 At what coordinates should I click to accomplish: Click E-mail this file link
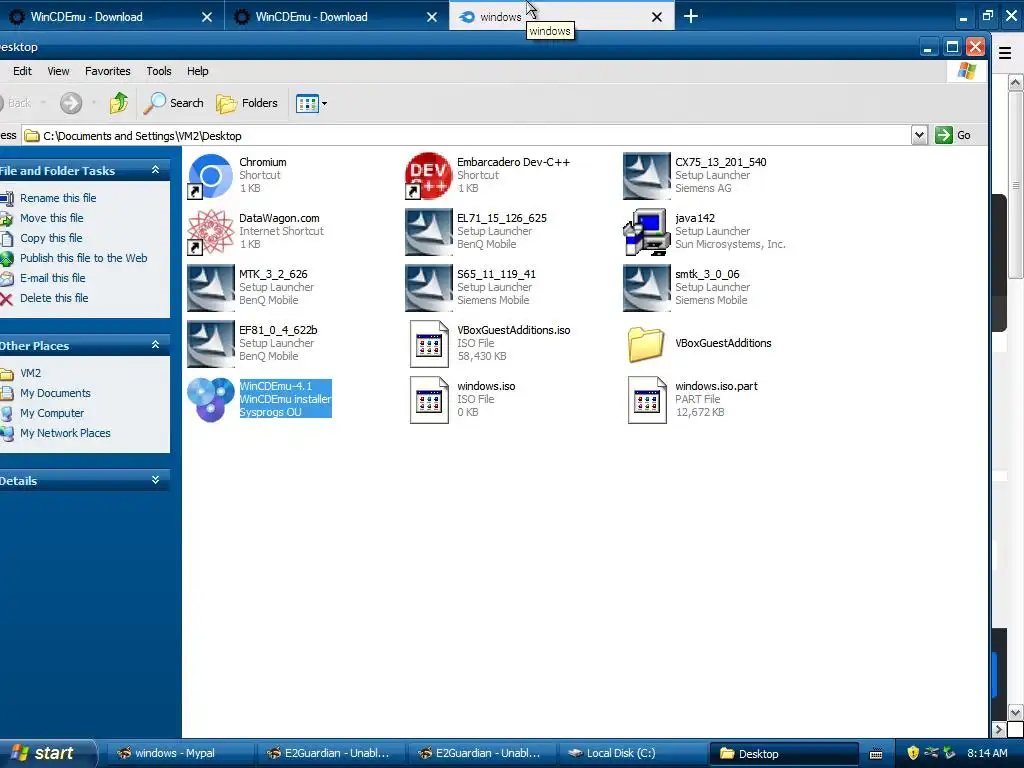52,278
